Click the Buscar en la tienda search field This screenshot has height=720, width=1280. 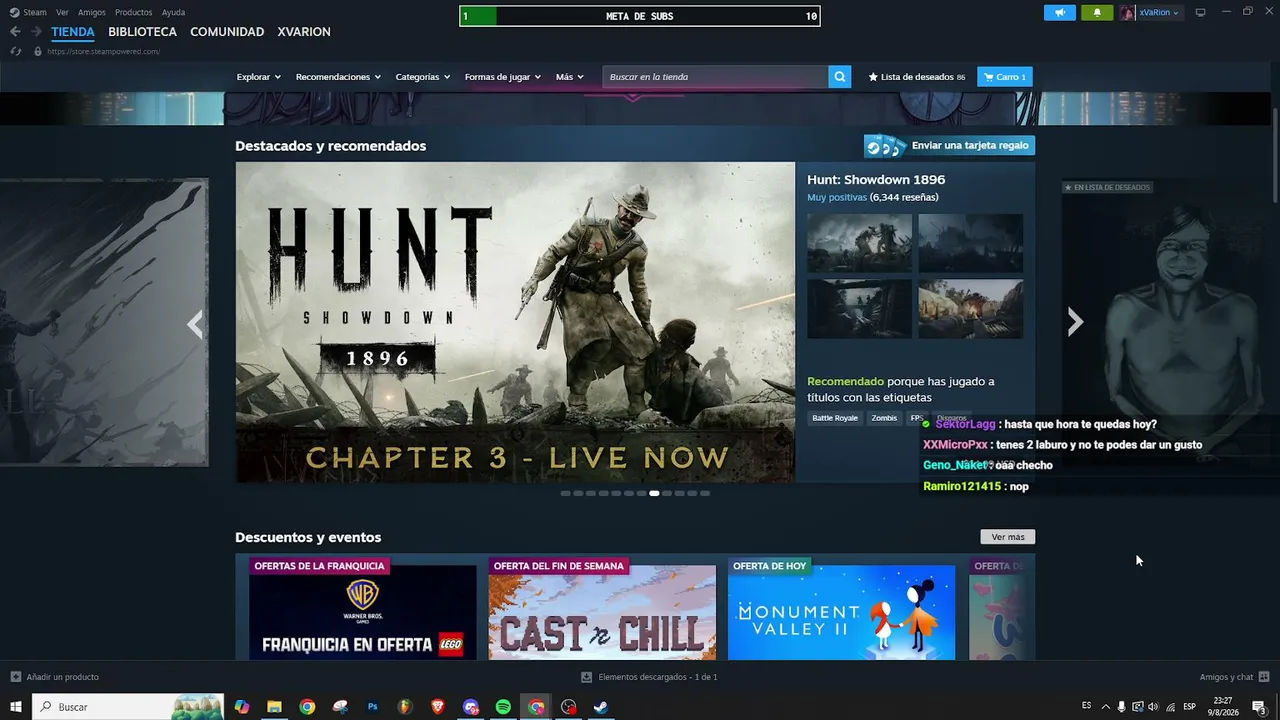point(716,77)
